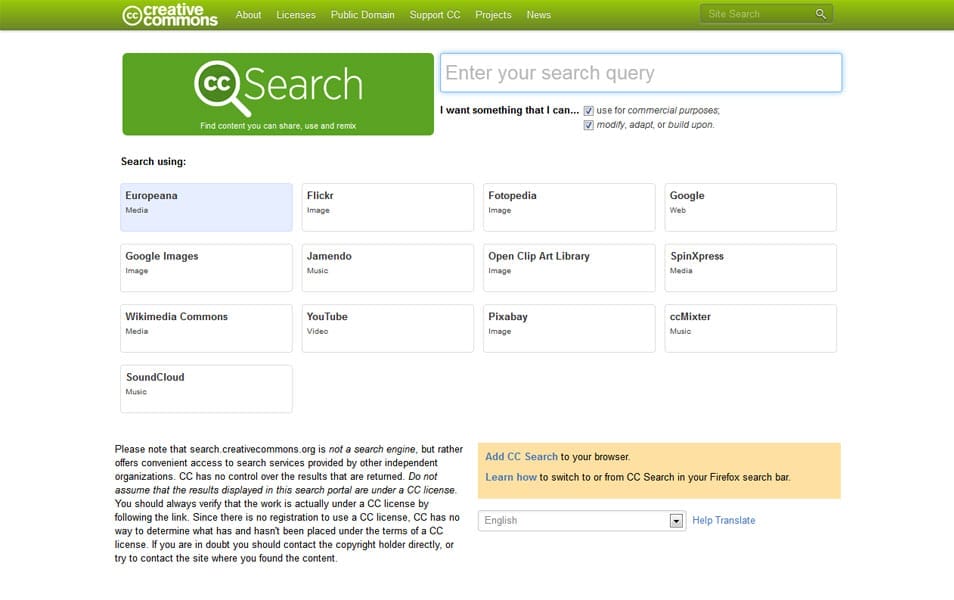Screen dimensions: 954x600
Task: Select Wikimedia Commons media search
Action: point(205,327)
